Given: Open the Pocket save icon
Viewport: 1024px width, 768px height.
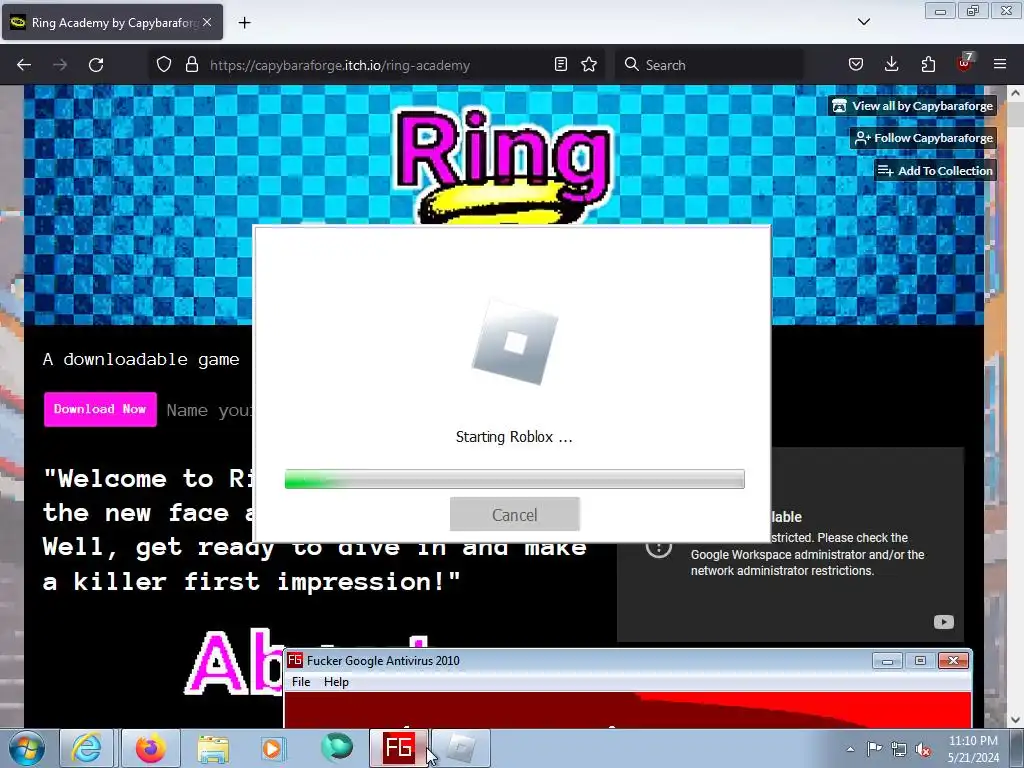Looking at the screenshot, I should 856,64.
